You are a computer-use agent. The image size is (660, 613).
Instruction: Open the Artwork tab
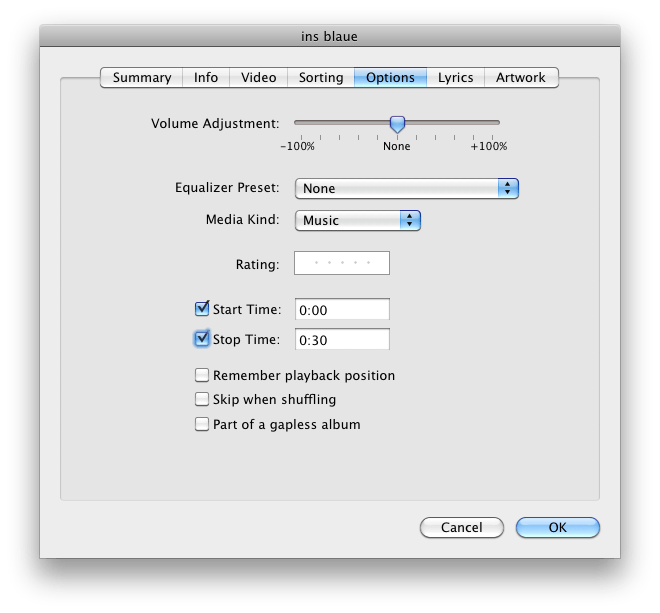click(521, 77)
